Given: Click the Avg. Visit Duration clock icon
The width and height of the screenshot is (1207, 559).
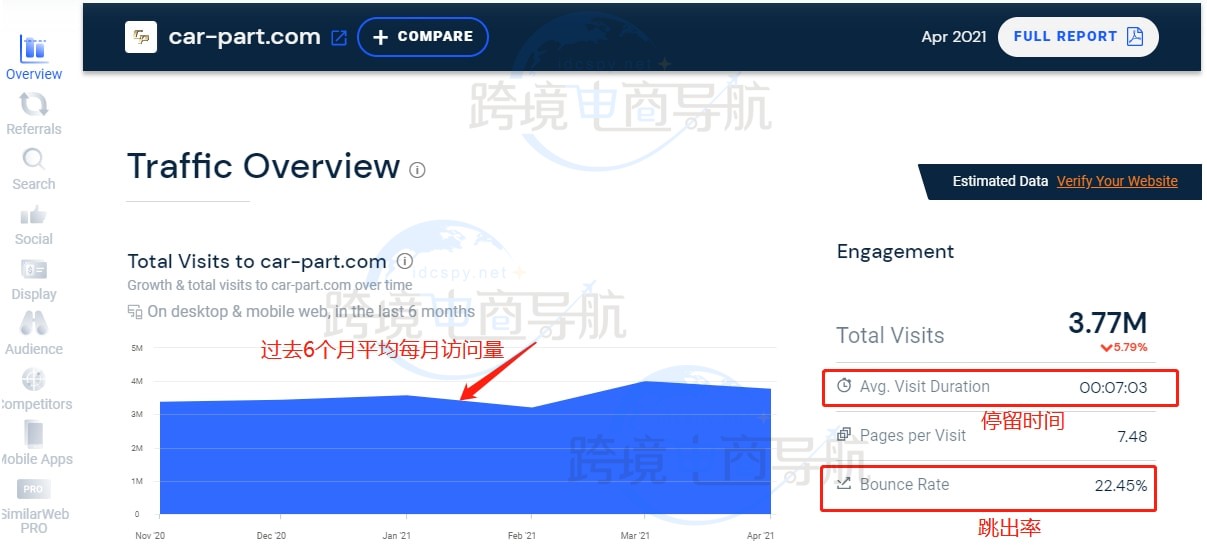Looking at the screenshot, I should tap(844, 386).
